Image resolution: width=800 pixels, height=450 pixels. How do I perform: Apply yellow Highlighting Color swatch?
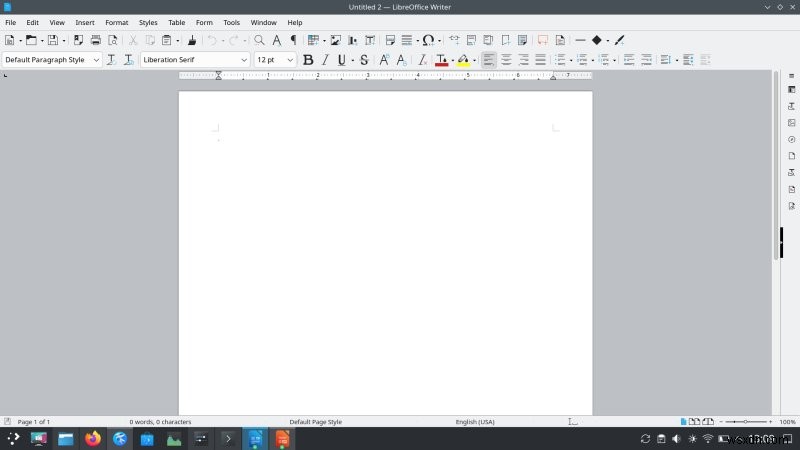[x=463, y=60]
